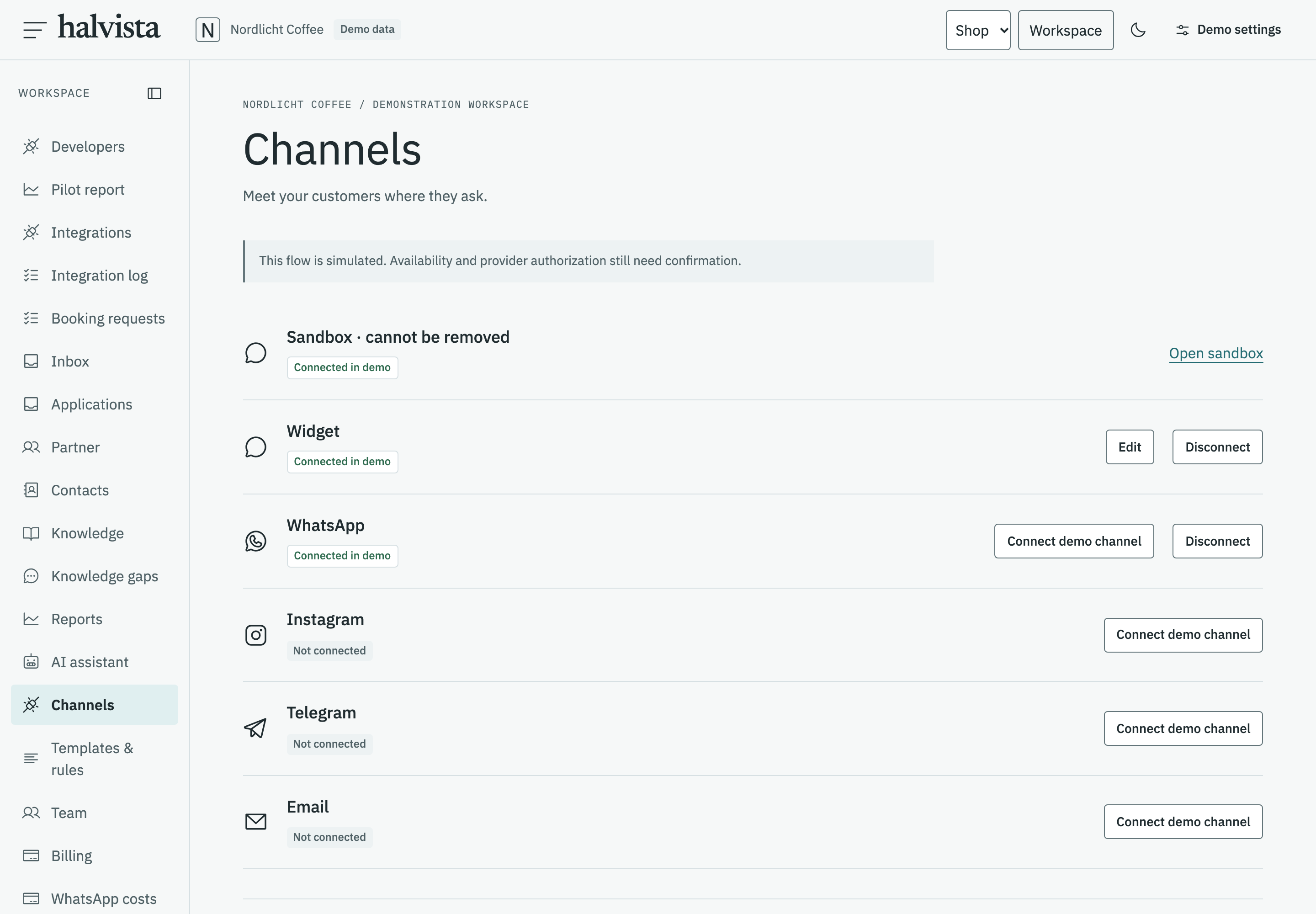1316x914 pixels.
Task: Toggle dark mode with the moon icon
Action: coord(1138,30)
